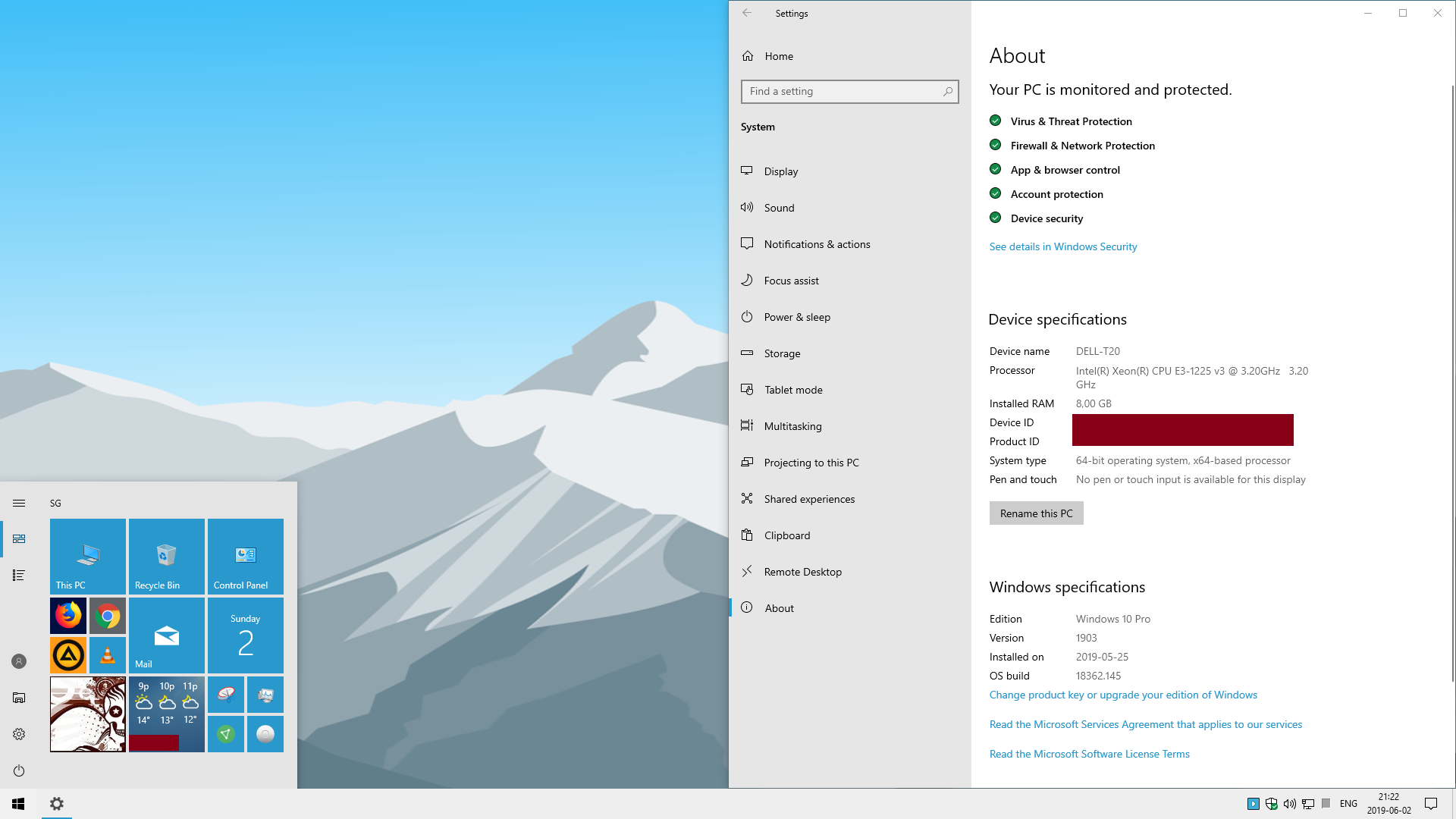Image resolution: width=1456 pixels, height=819 pixels.
Task: Click the Find a setting search field
Action: tap(850, 91)
